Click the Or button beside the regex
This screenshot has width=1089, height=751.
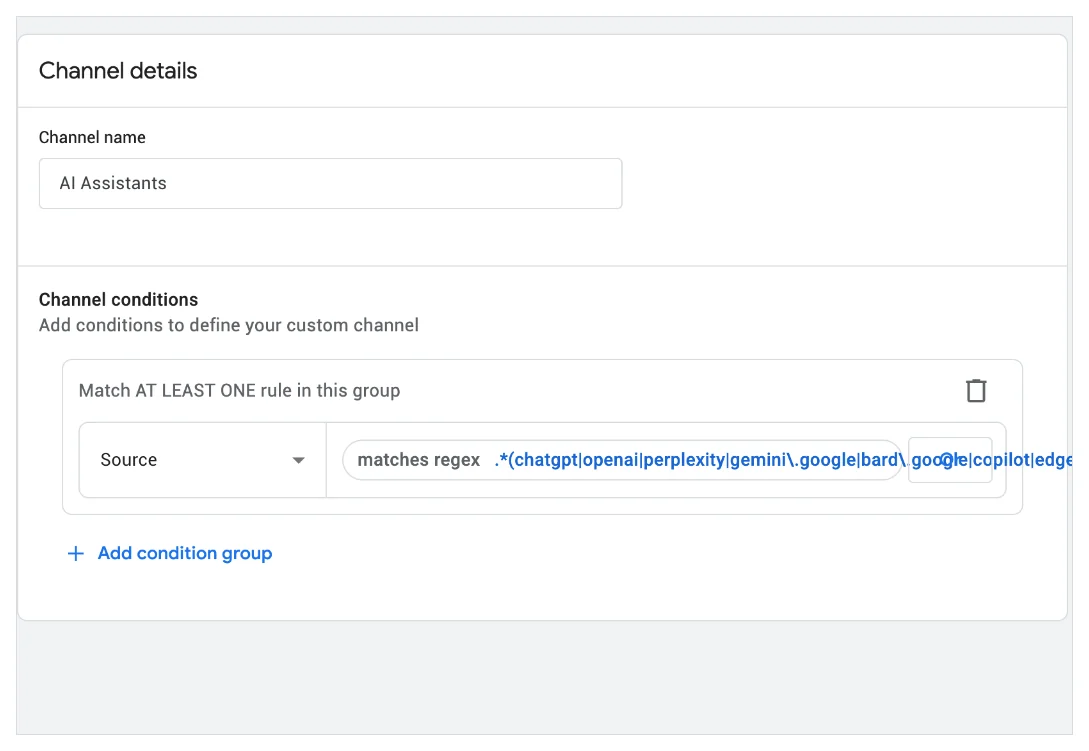(950, 460)
